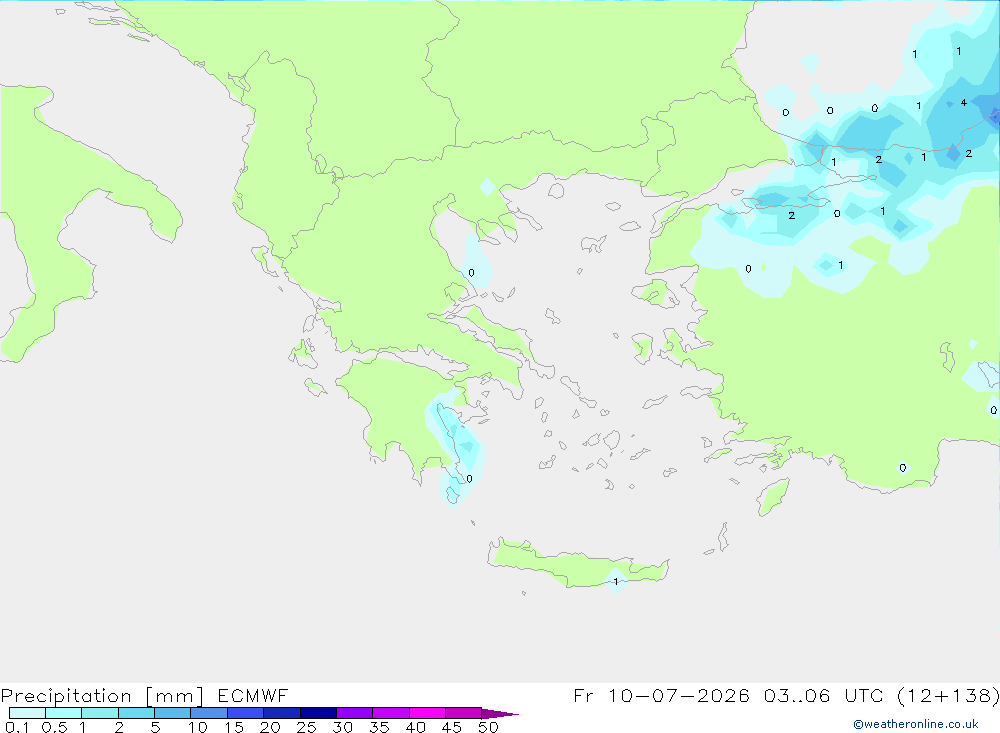Click the '1' precipitation value on Crete
This screenshot has width=1000, height=733.
pyautogui.click(x=616, y=581)
